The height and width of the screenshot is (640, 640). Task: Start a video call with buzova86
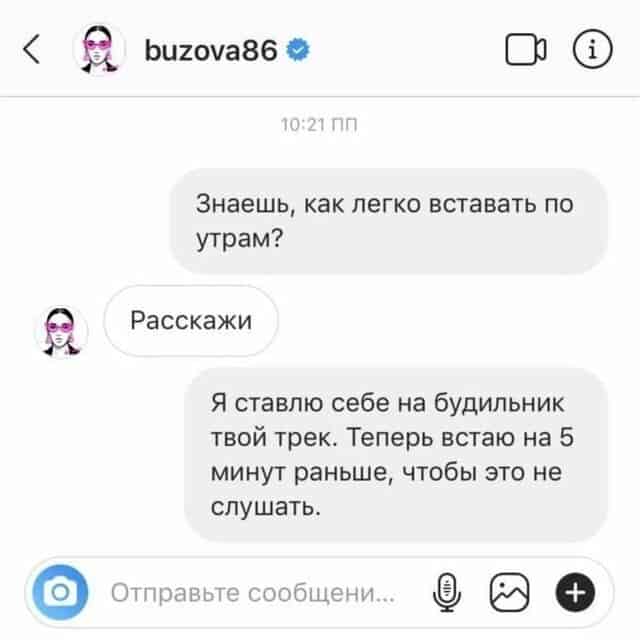[525, 49]
